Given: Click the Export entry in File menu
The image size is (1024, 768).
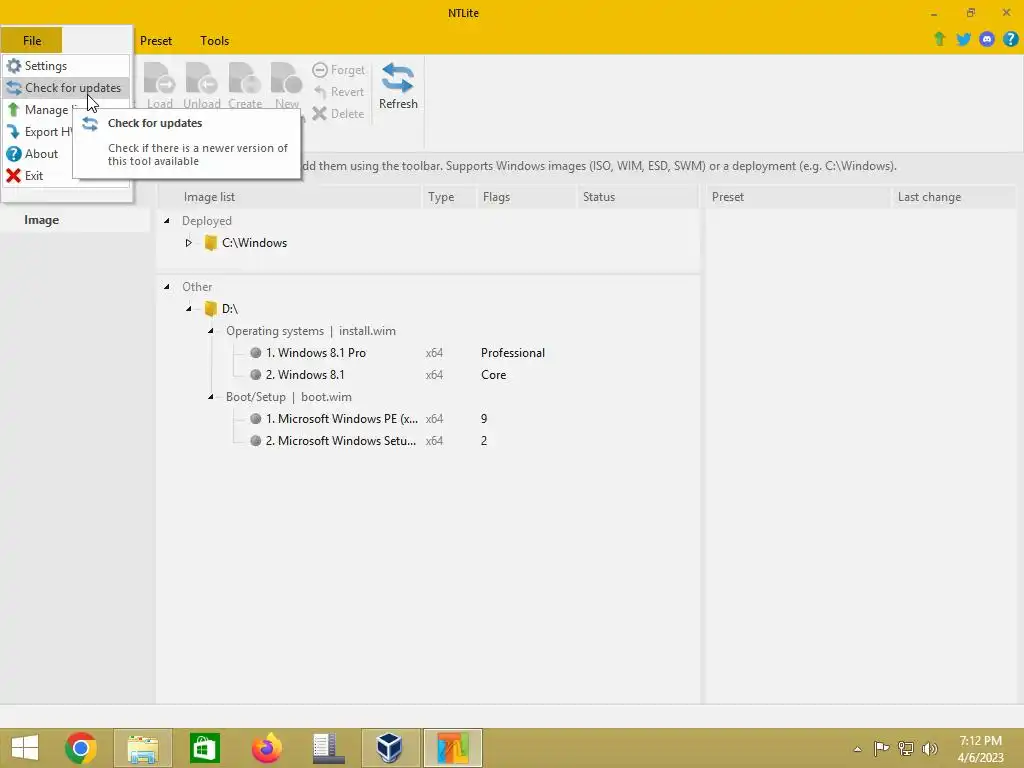Looking at the screenshot, I should [40, 132].
